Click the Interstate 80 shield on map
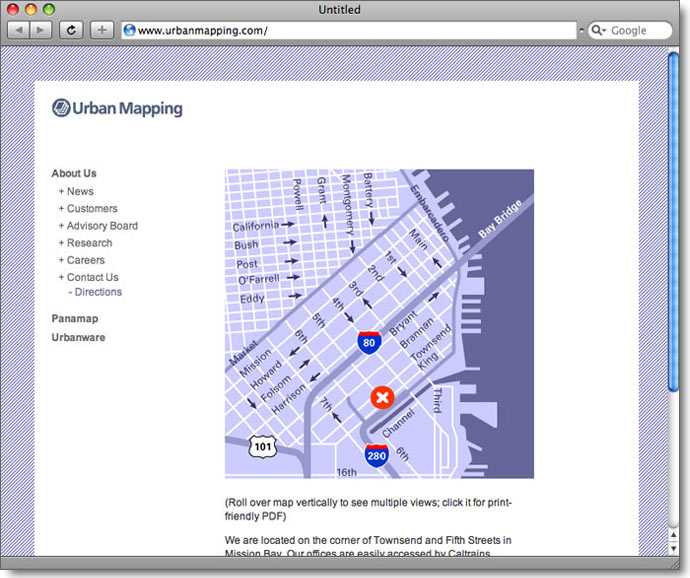690x578 pixels. (369, 342)
